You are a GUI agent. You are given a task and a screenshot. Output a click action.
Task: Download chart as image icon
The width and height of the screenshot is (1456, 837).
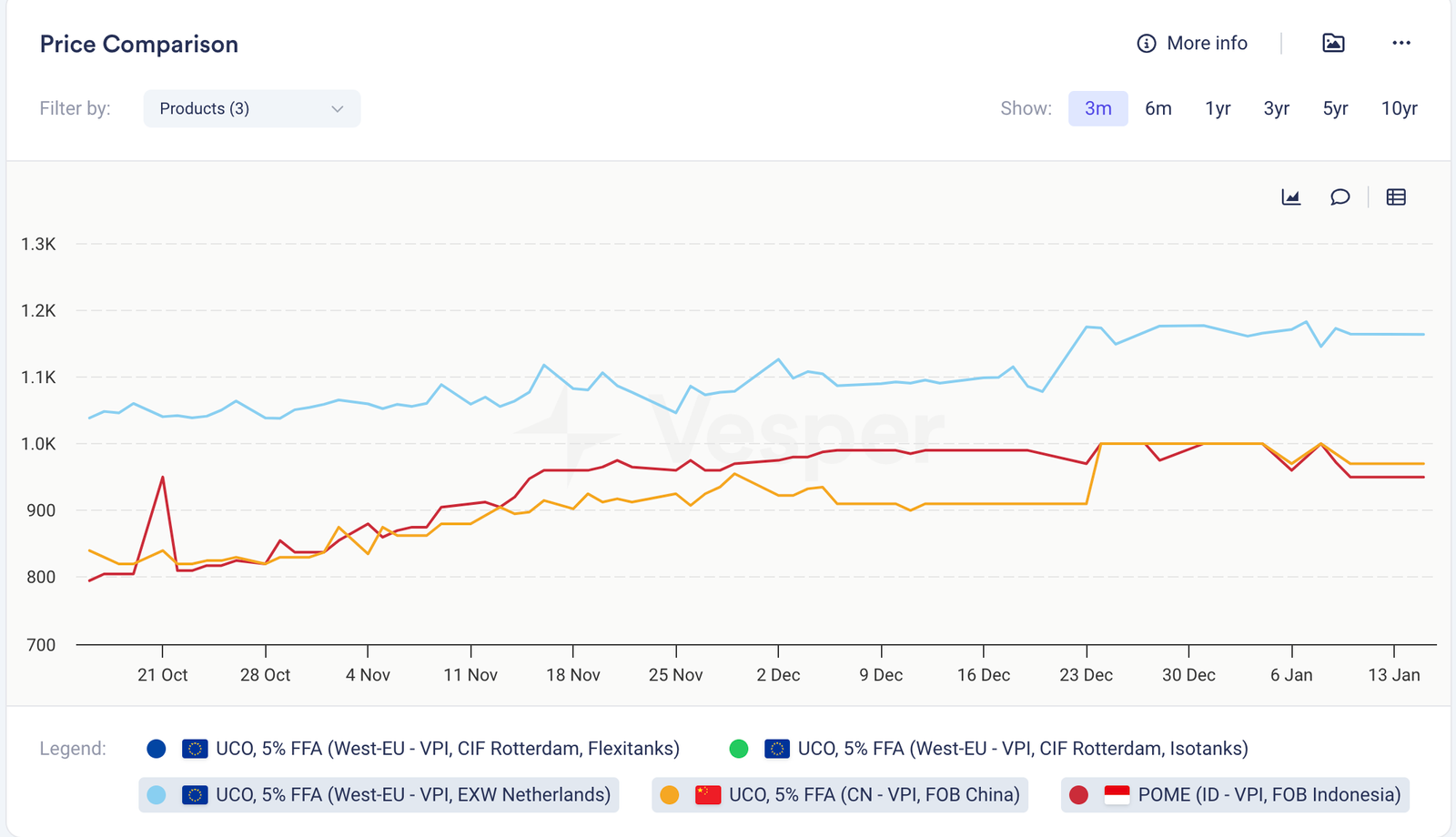(x=1333, y=43)
